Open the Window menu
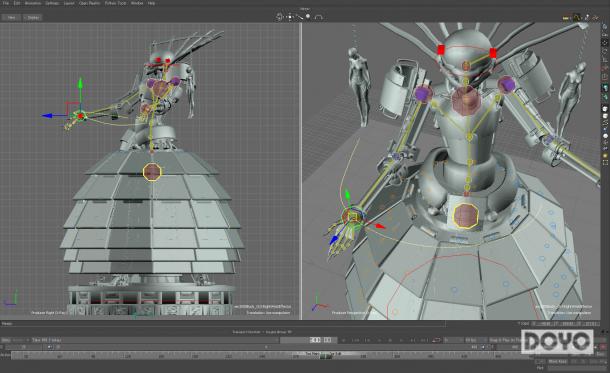 (x=137, y=3)
